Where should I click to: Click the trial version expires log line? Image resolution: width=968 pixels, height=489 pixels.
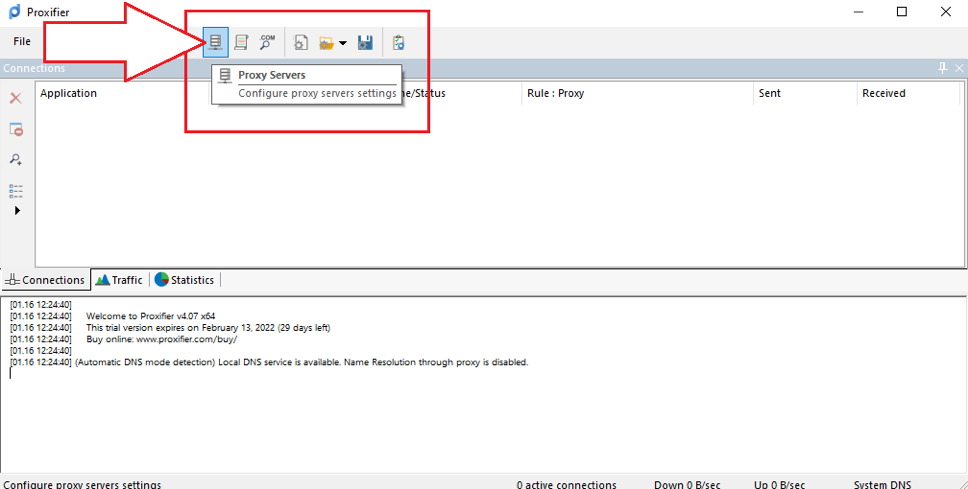208,327
